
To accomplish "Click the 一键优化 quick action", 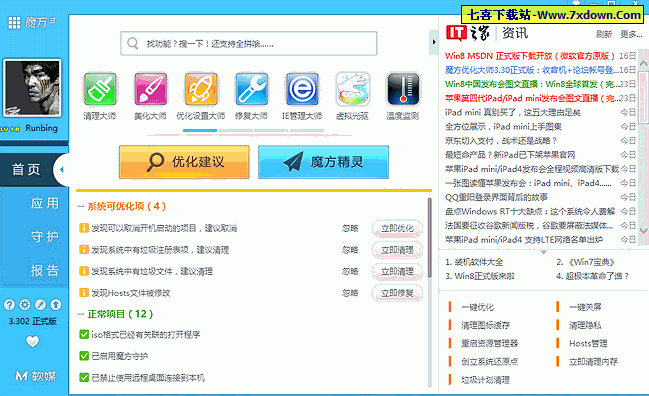I will [477, 307].
